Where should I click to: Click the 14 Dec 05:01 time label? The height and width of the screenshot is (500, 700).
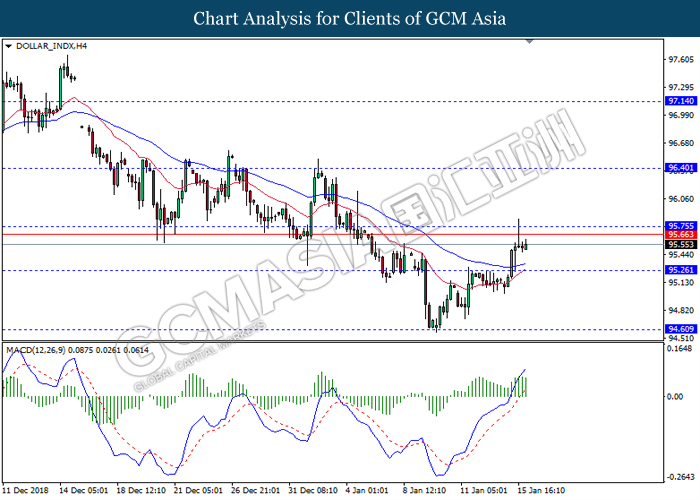coord(84,490)
